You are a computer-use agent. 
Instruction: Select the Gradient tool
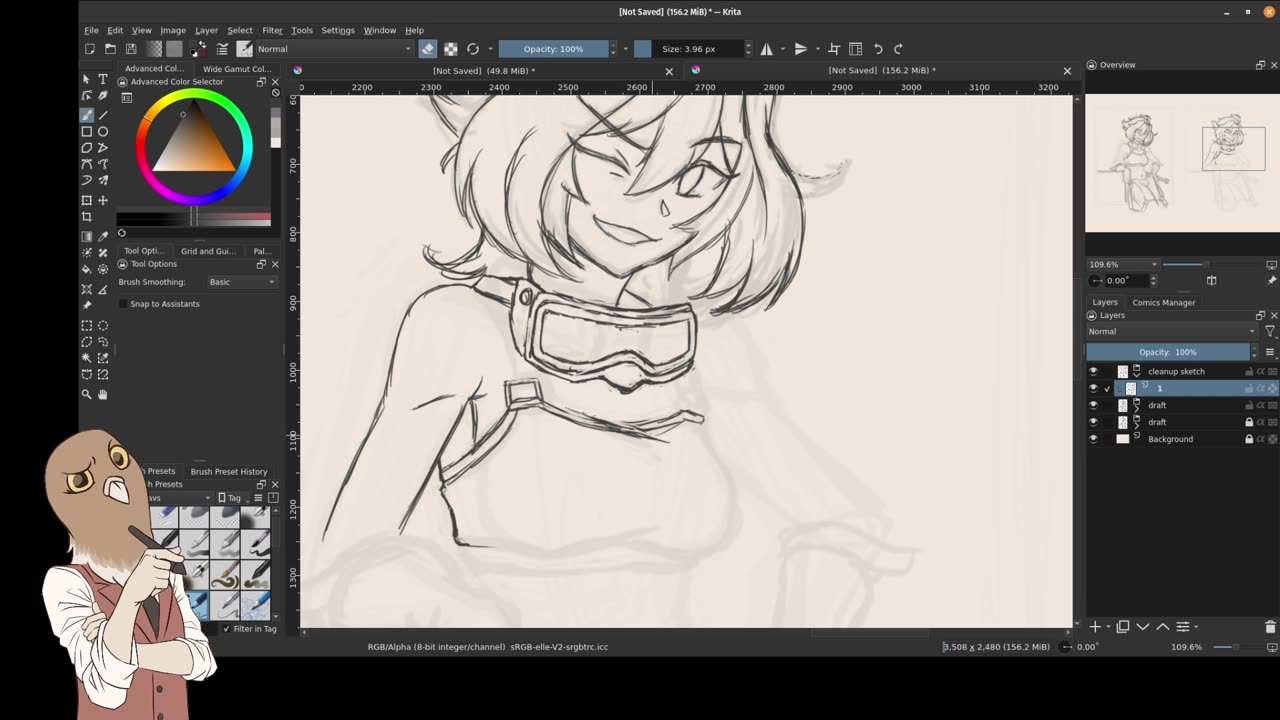(x=87, y=236)
